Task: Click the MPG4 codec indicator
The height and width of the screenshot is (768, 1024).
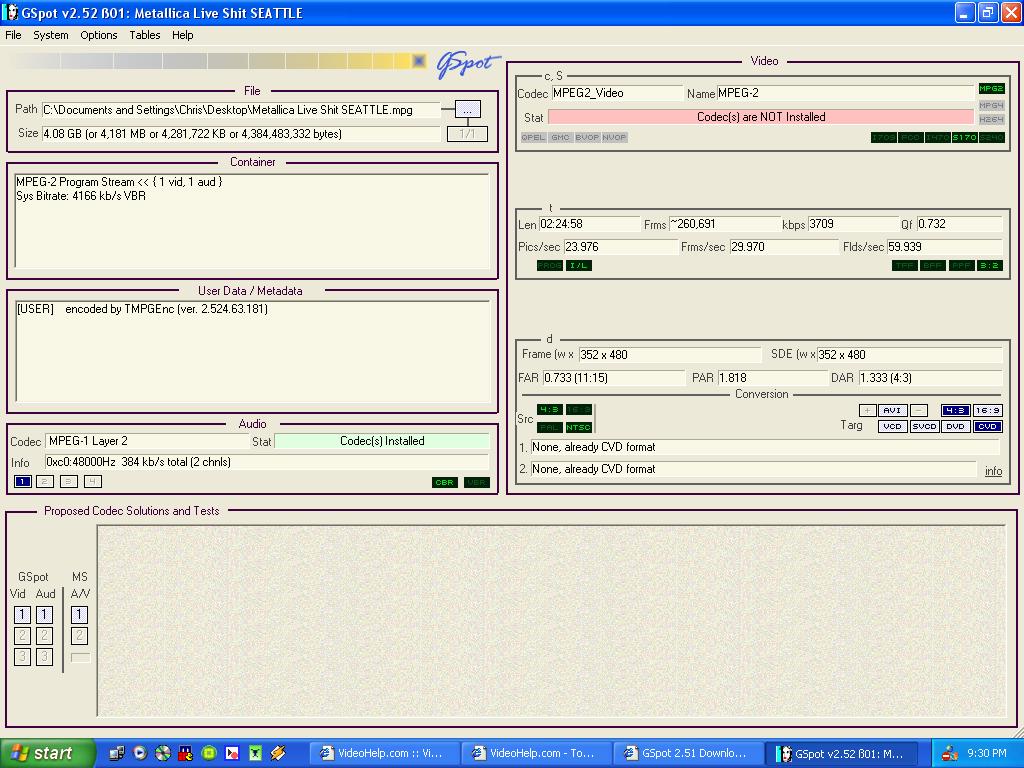Action: click(x=991, y=105)
